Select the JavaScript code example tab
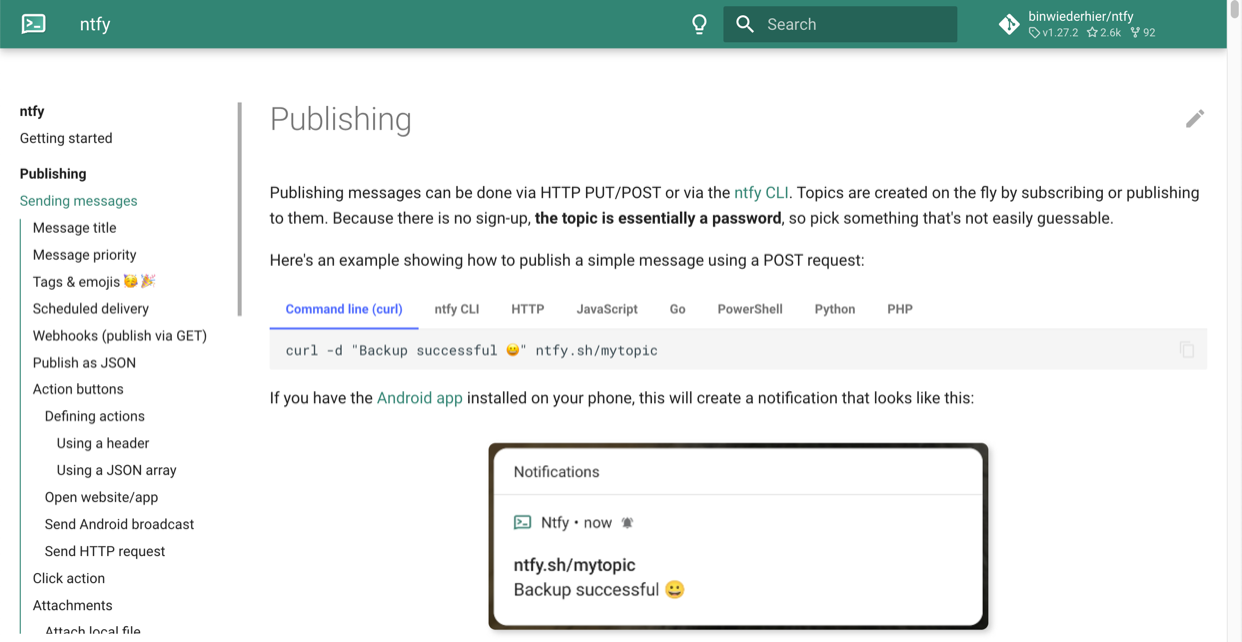This screenshot has height=642, width=1242. pos(607,309)
